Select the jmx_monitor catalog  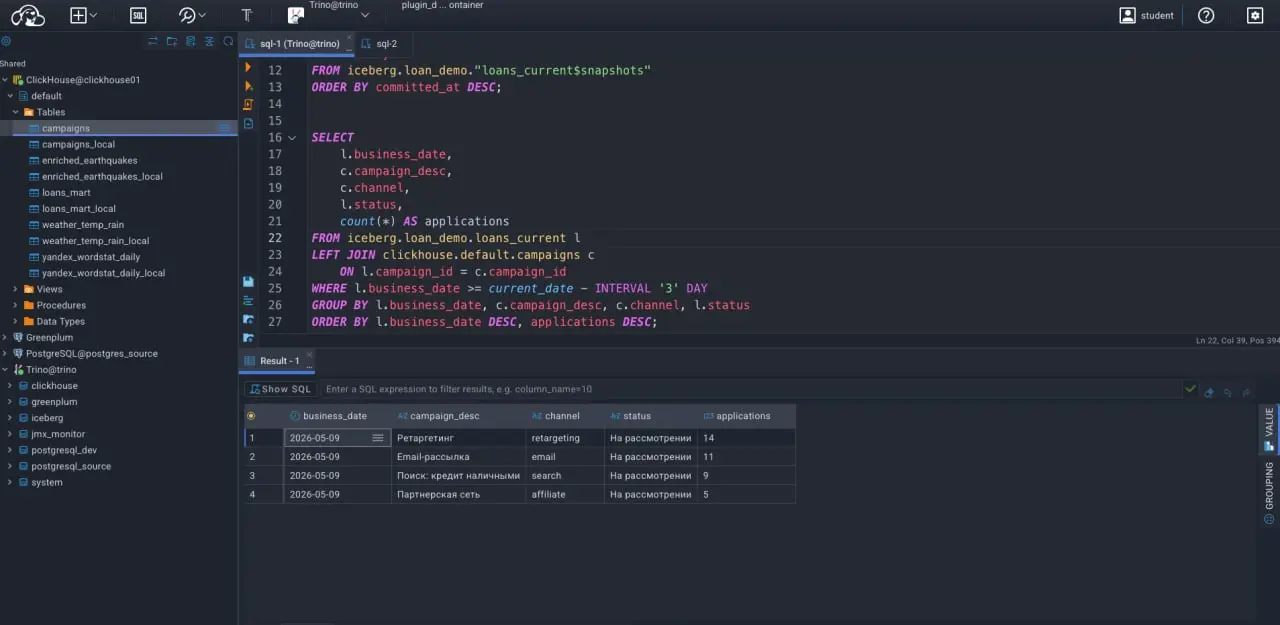[x=58, y=434]
